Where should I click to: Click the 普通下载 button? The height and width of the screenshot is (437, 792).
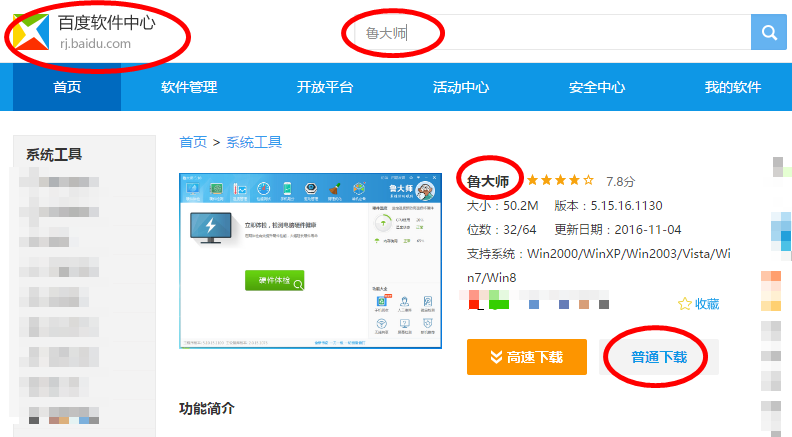[659, 357]
